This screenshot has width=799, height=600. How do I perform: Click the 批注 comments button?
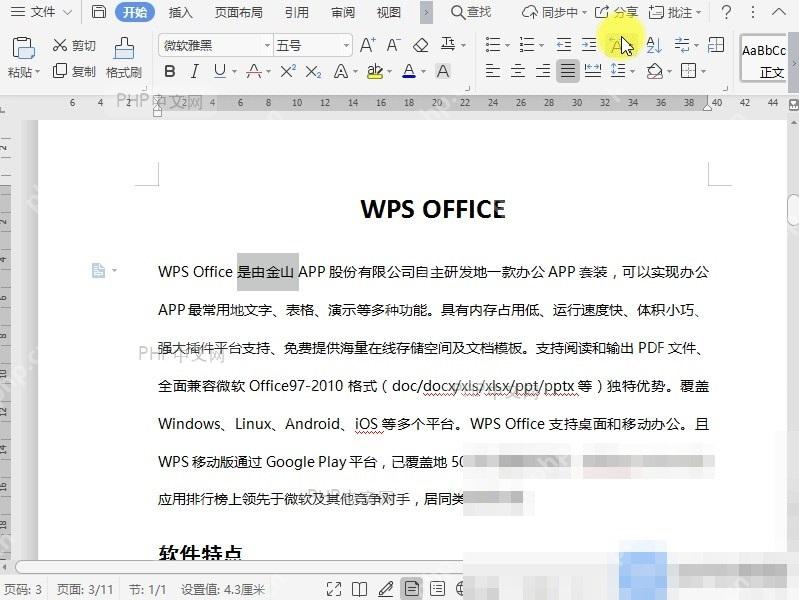pos(675,12)
